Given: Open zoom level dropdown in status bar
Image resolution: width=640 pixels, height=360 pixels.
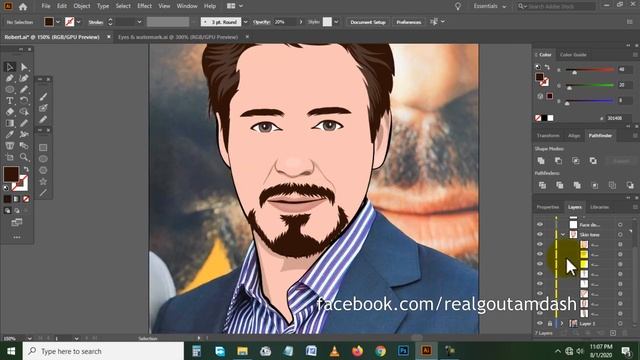Looking at the screenshot, I should click(x=29, y=338).
